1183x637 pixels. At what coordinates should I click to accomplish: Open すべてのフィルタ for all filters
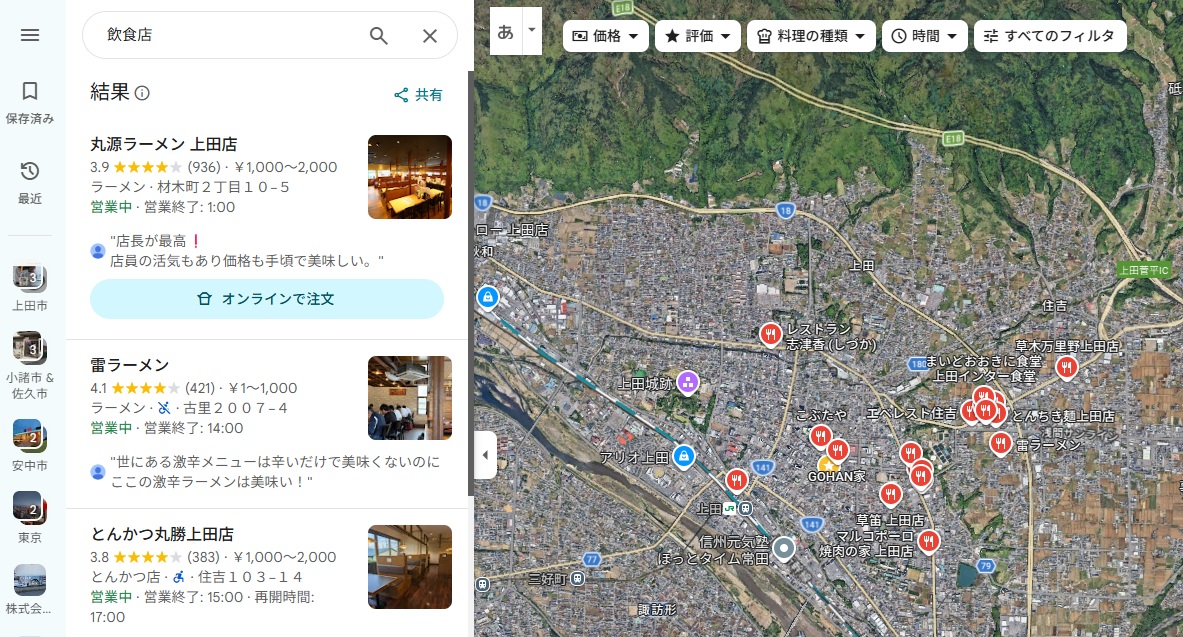click(x=1049, y=35)
